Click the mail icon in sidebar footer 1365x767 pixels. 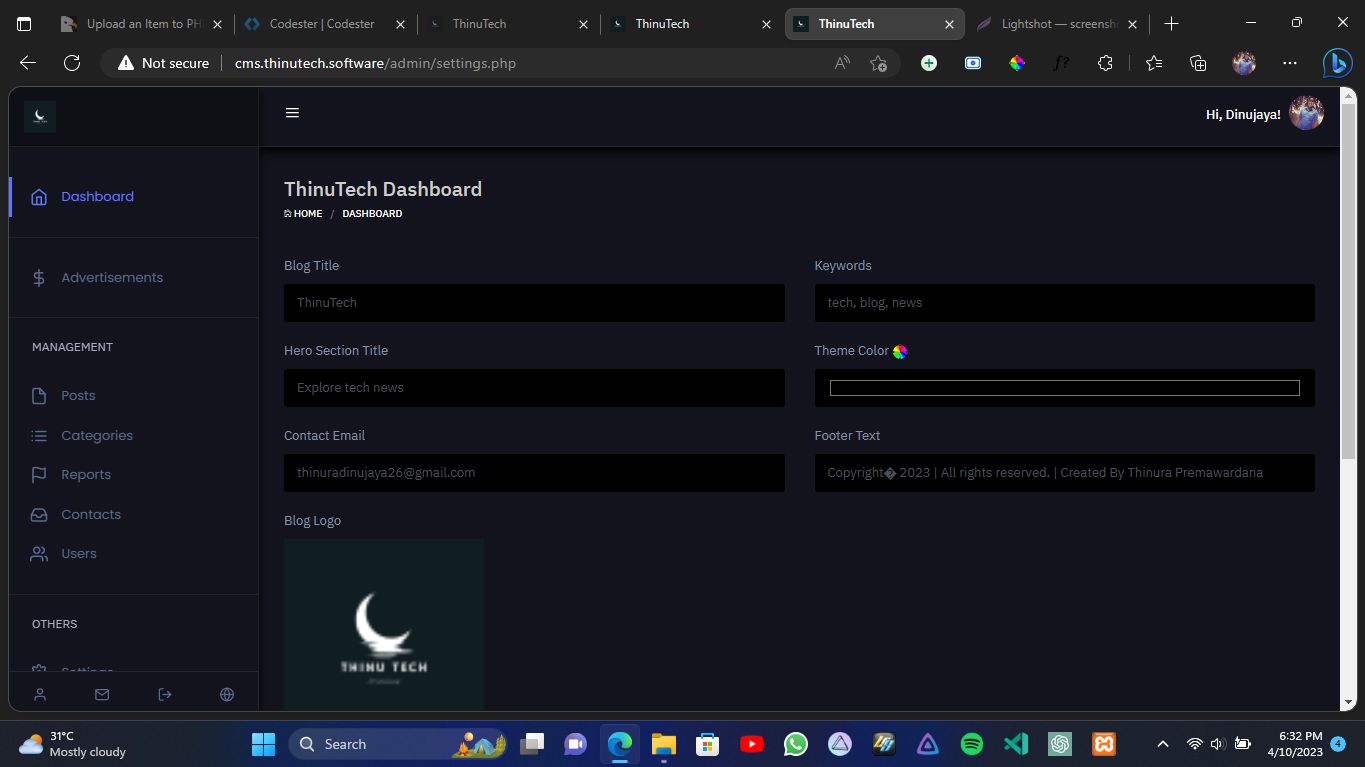coord(102,694)
